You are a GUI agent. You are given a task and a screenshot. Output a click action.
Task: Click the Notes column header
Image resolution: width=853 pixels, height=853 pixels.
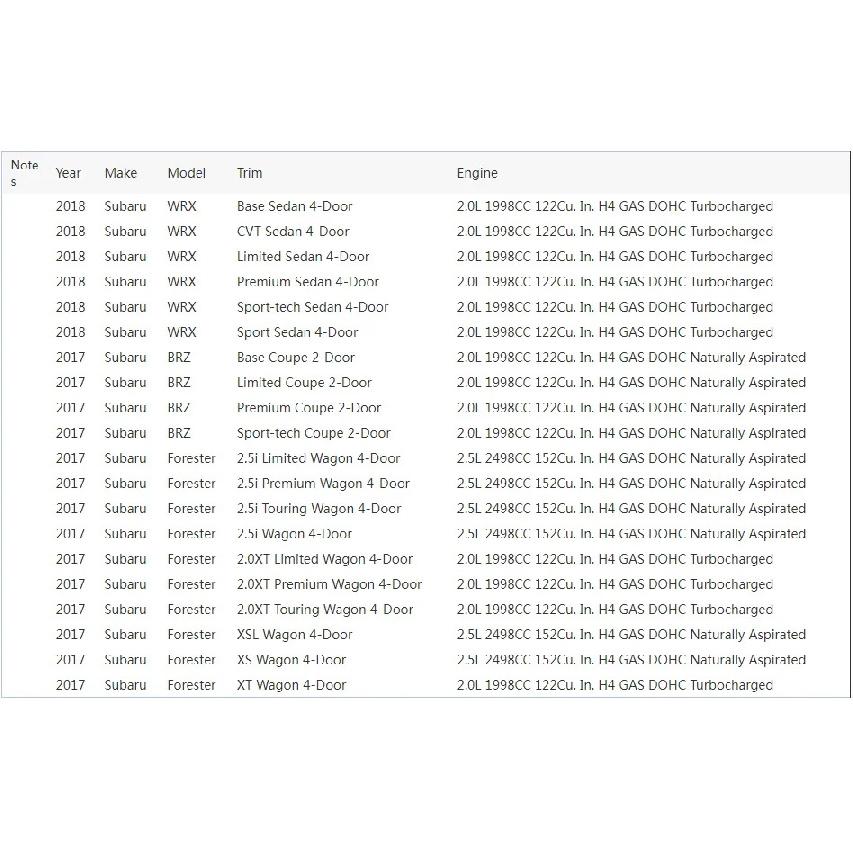(24, 173)
